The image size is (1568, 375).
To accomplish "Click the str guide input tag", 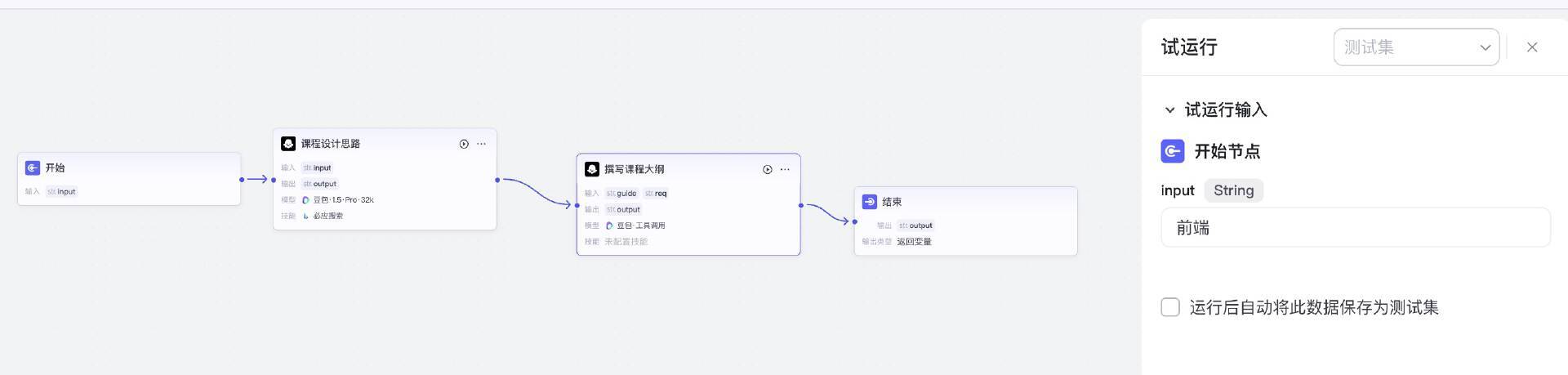I will point(621,194).
